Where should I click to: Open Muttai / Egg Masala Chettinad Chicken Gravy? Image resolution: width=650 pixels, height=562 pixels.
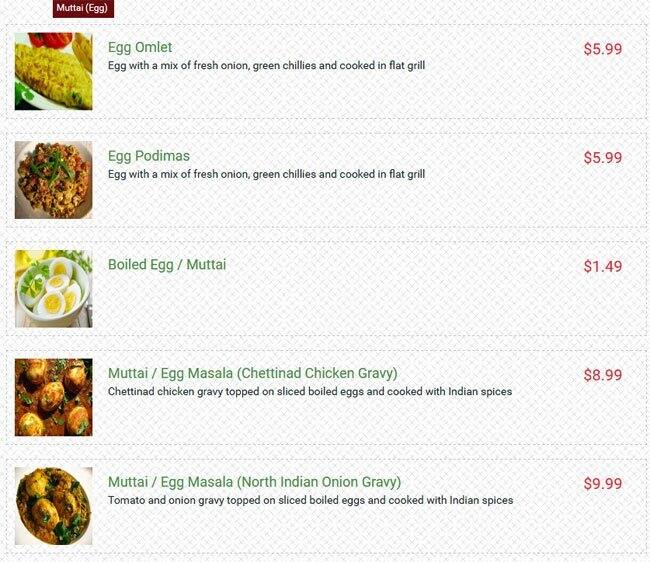coord(252,373)
